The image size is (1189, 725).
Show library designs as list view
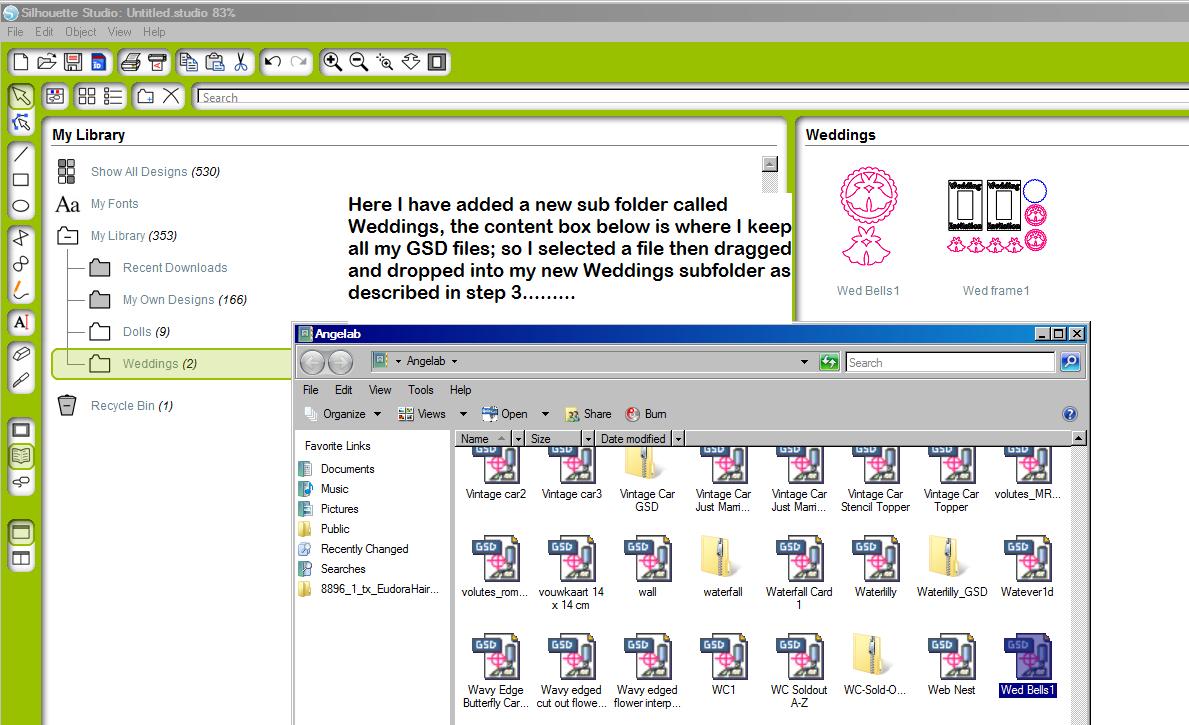(x=113, y=96)
